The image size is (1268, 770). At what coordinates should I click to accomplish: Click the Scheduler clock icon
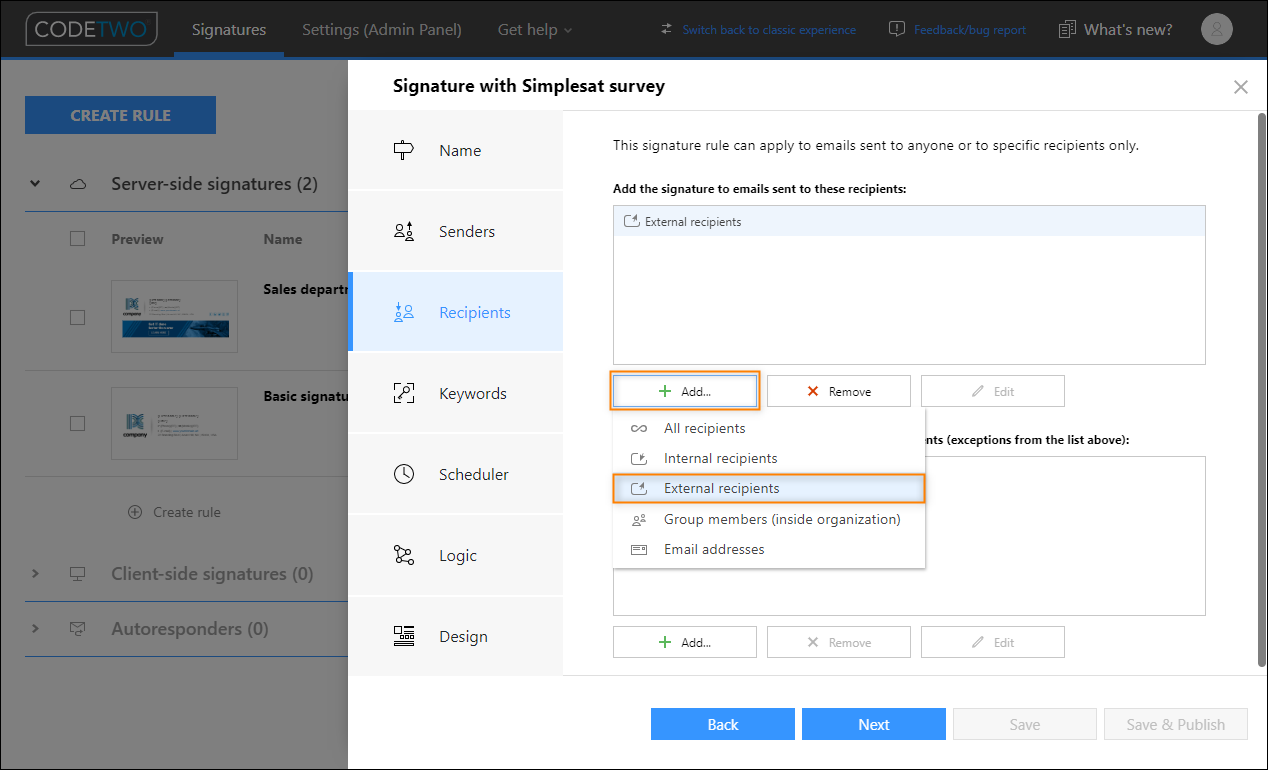(x=404, y=475)
